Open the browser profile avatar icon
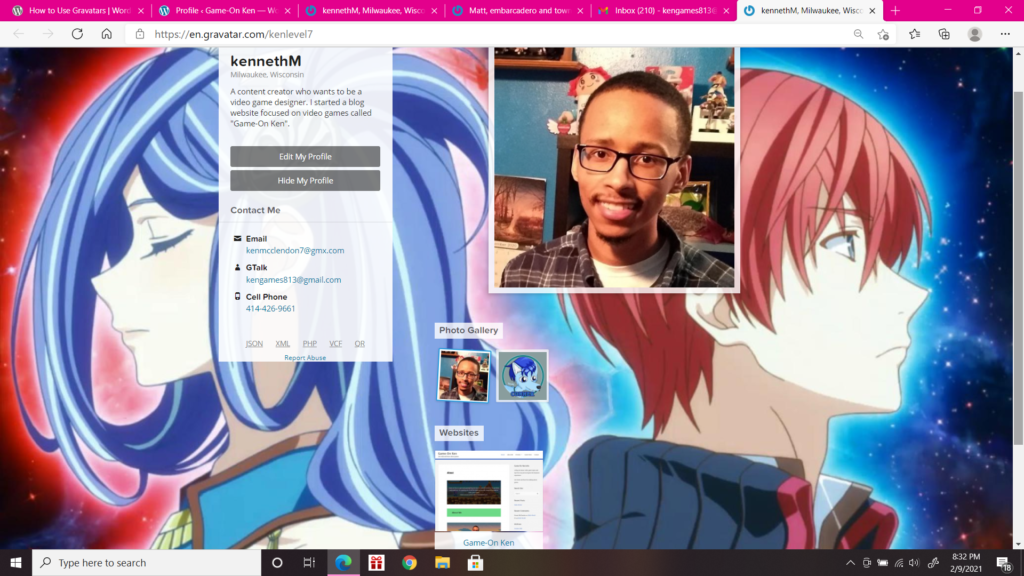The width and height of the screenshot is (1024, 576). tap(974, 34)
